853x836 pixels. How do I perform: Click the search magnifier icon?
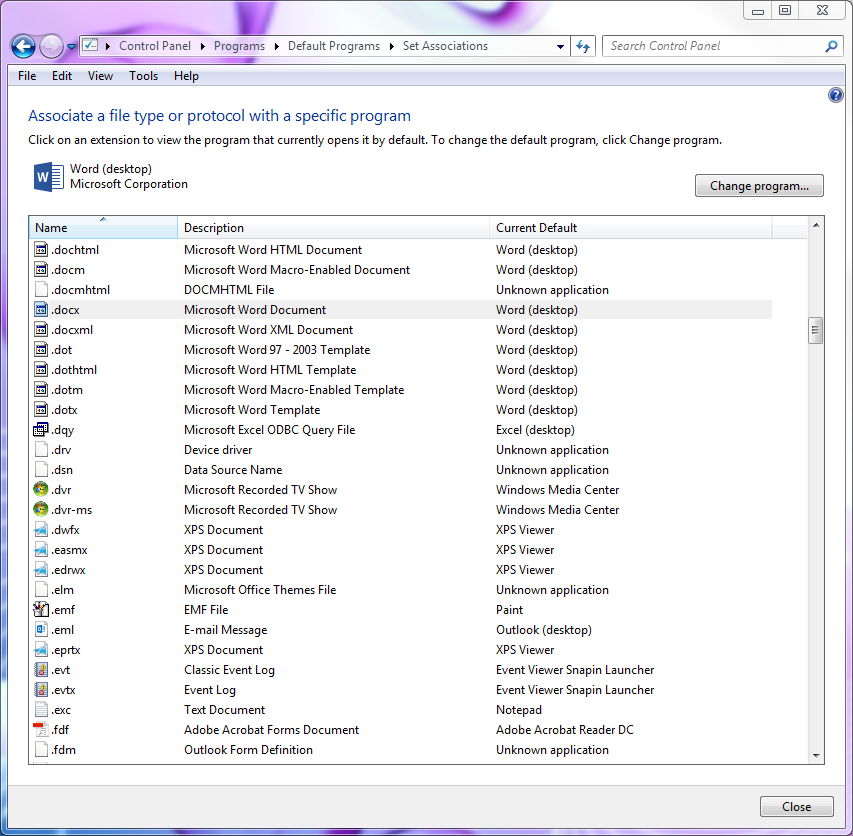point(831,46)
